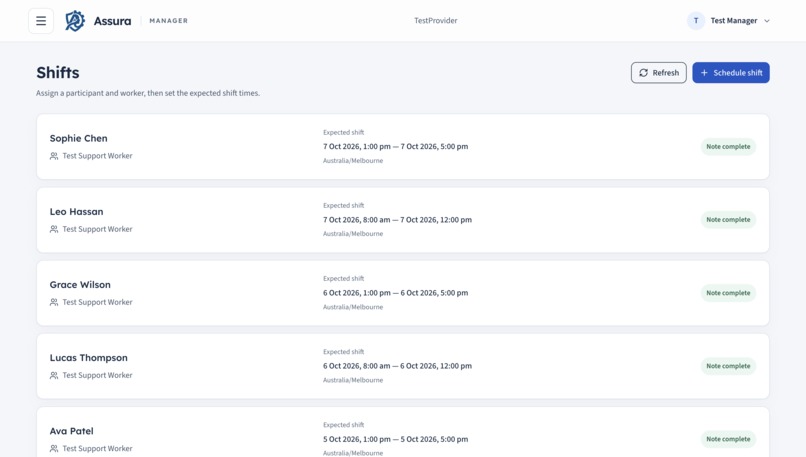This screenshot has width=806, height=457.
Task: Open Ava Patel's shift name
Action: [x=71, y=431]
